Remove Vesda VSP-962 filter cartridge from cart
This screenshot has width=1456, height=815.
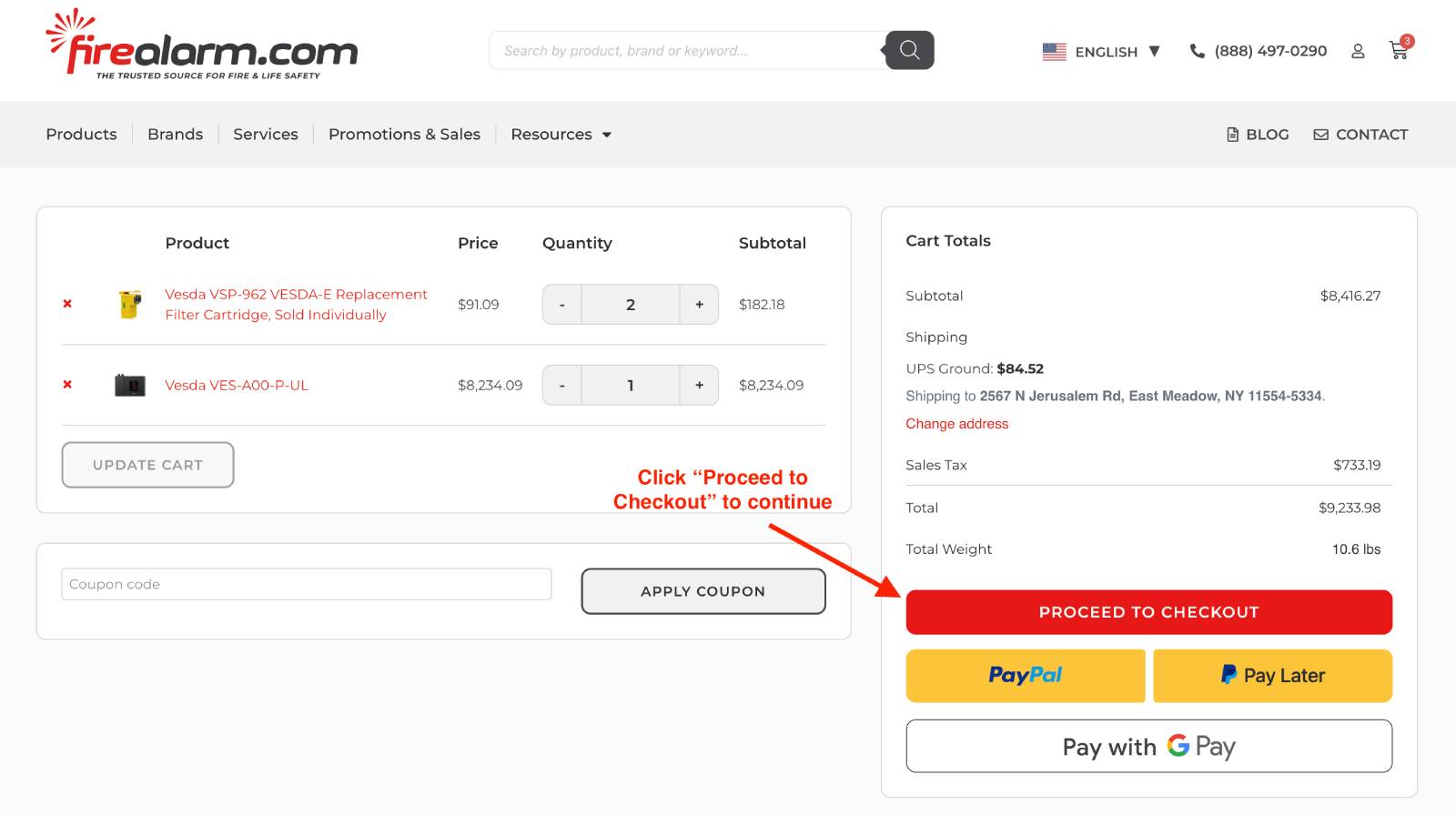pos(67,304)
